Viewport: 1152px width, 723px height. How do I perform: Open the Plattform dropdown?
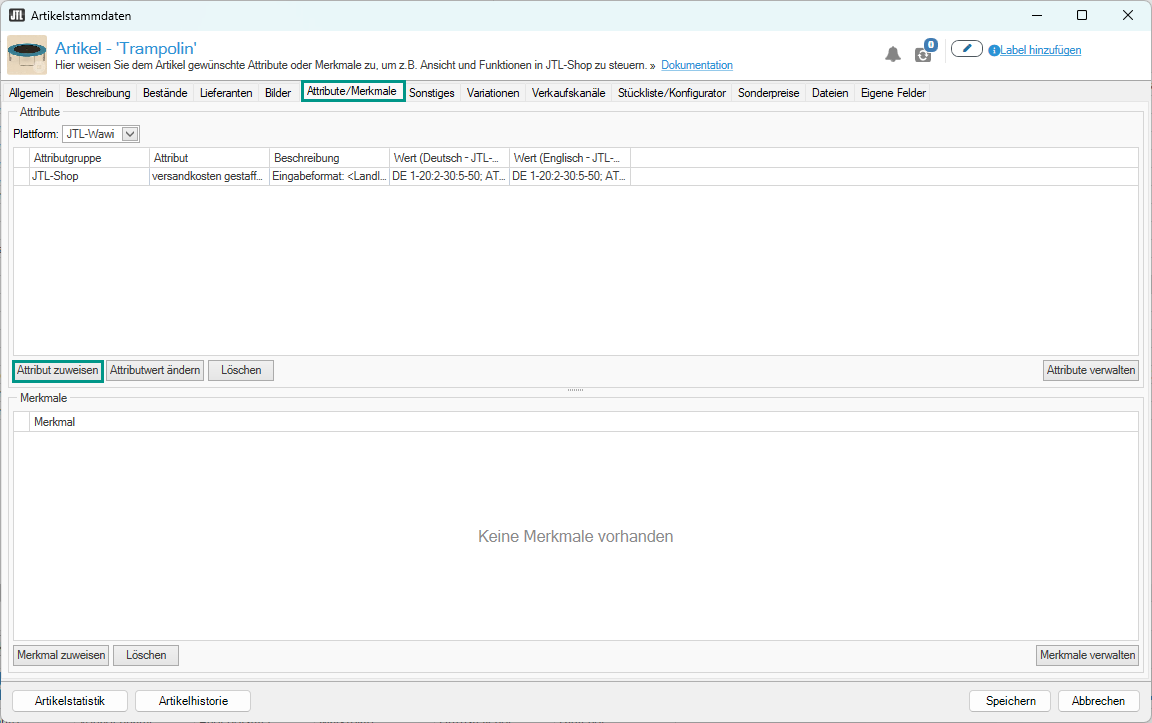(x=101, y=133)
